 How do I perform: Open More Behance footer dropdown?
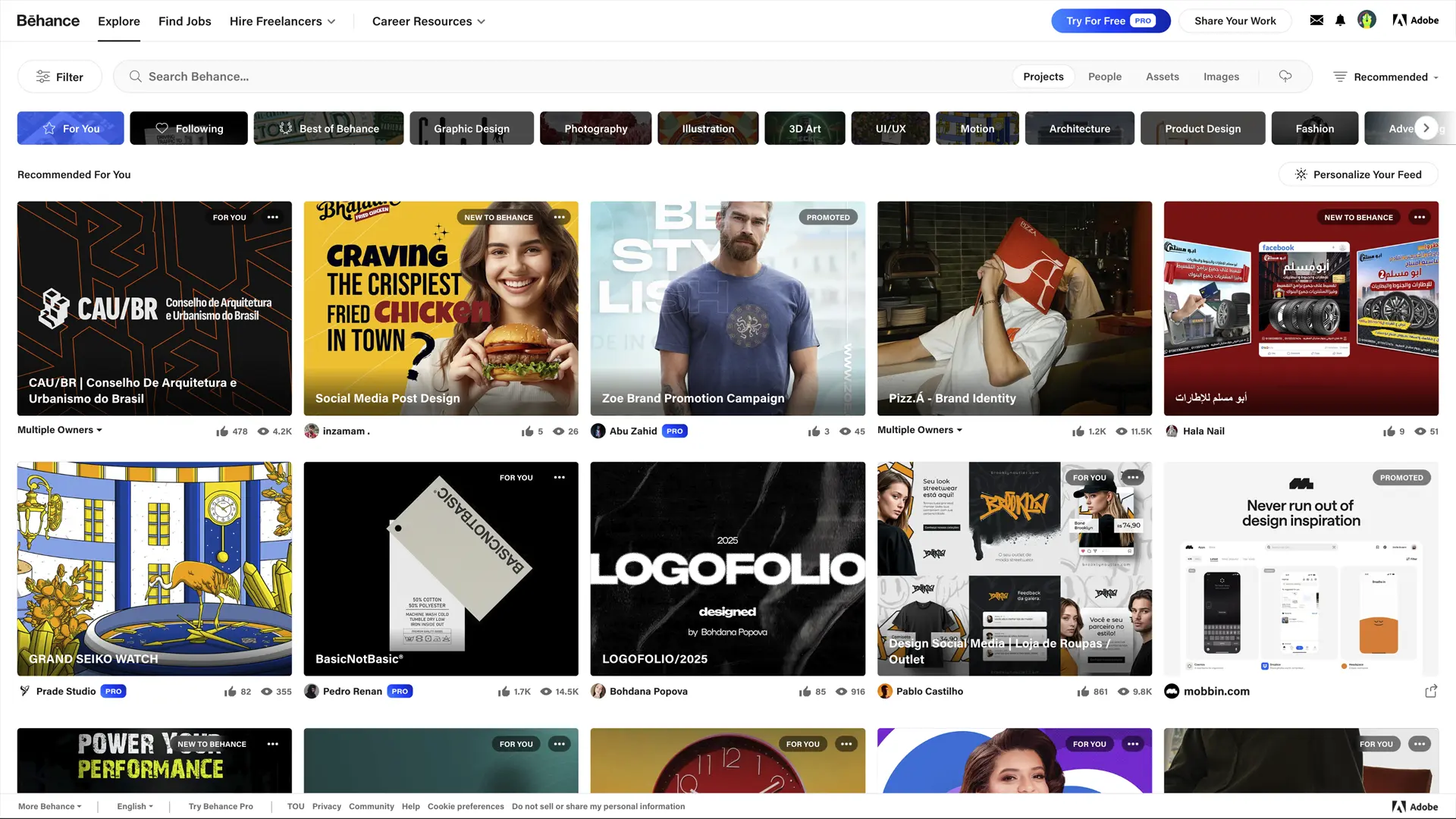pos(50,806)
